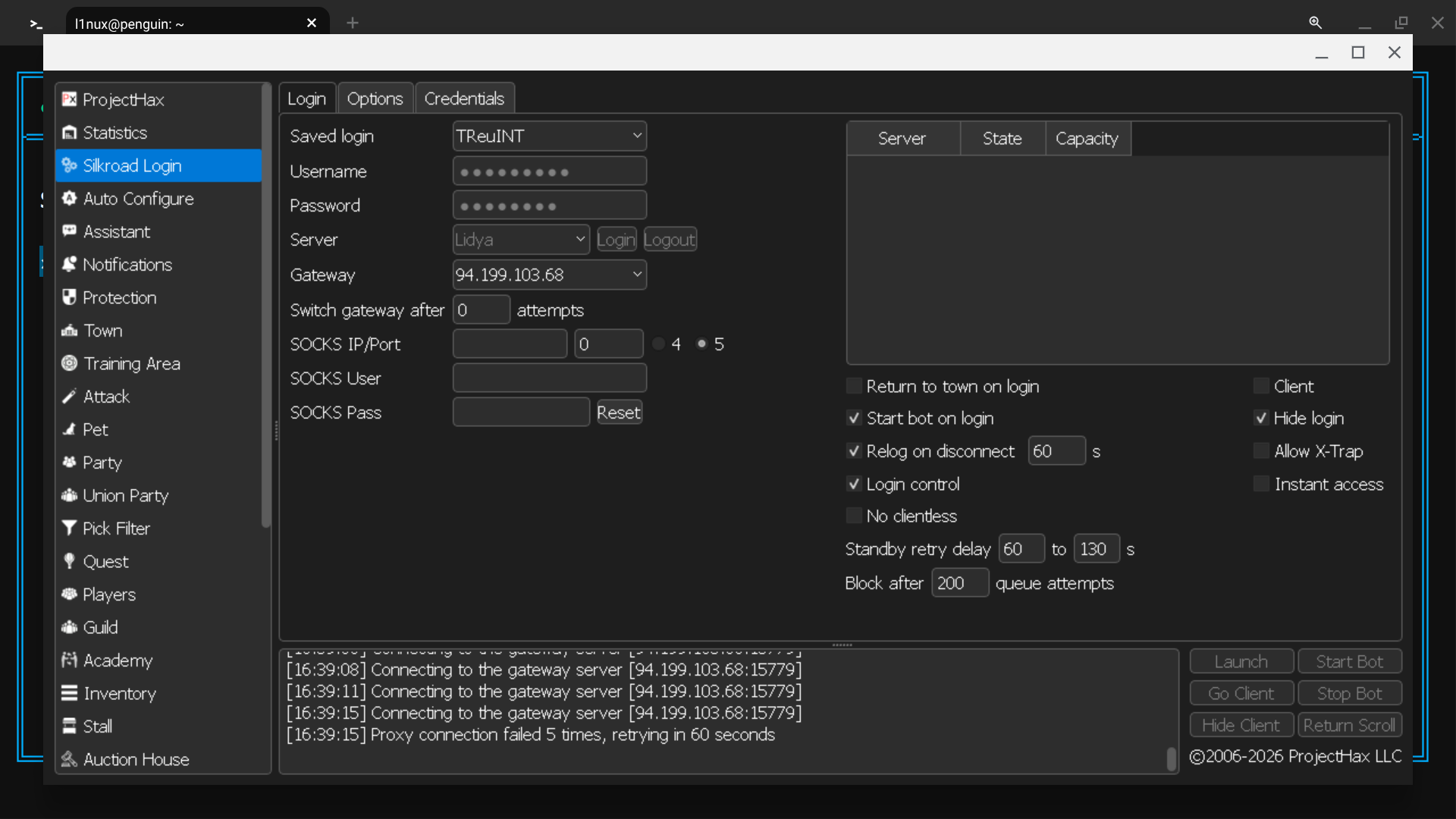Screen dimensions: 1456x819
Task: Select SOCKS version 4 radio button
Action: 658,344
